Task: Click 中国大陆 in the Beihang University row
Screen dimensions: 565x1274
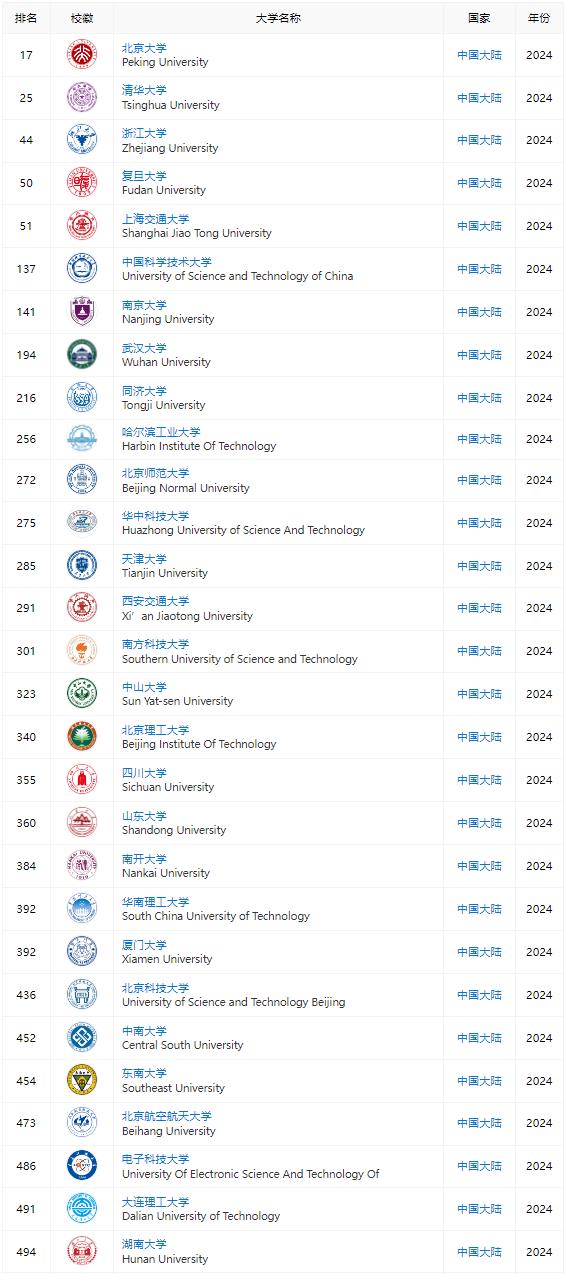Action: pyautogui.click(x=480, y=1124)
